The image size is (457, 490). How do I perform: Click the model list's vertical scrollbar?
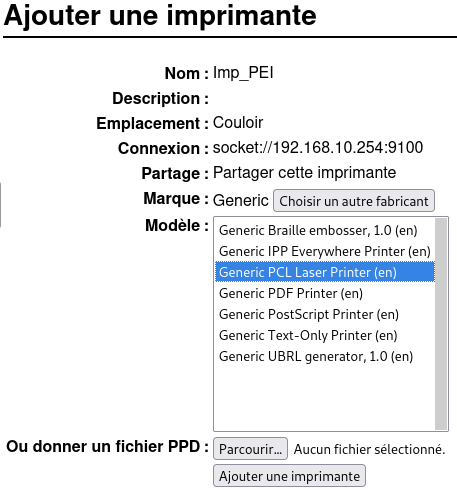(x=441, y=324)
